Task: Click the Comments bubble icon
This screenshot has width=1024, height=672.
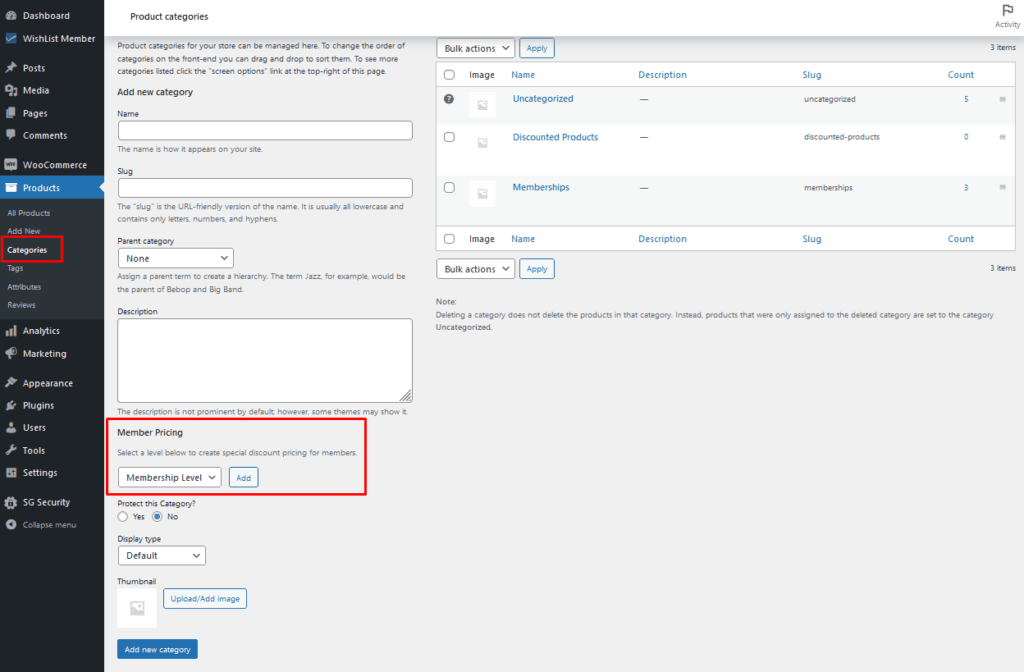Action: [x=11, y=135]
